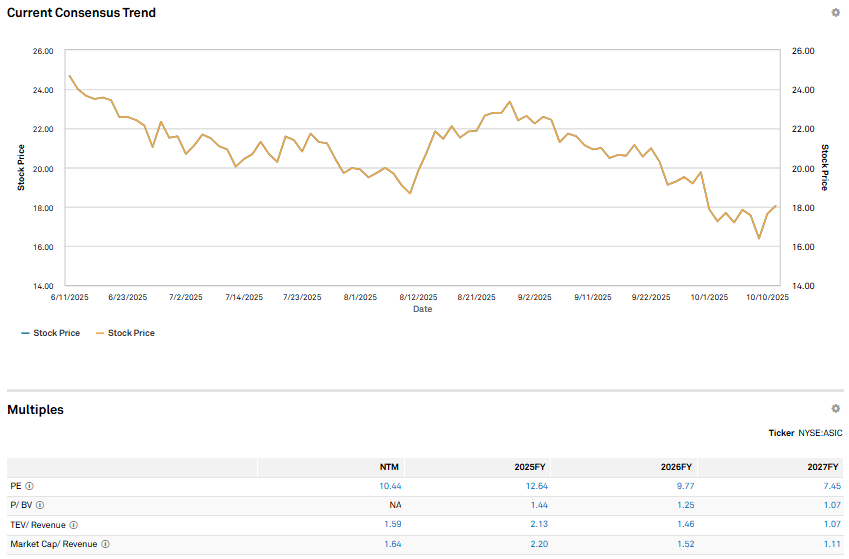Toggle the teal Stock Price legend entry
This screenshot has height=559, width=849.
tap(50, 333)
